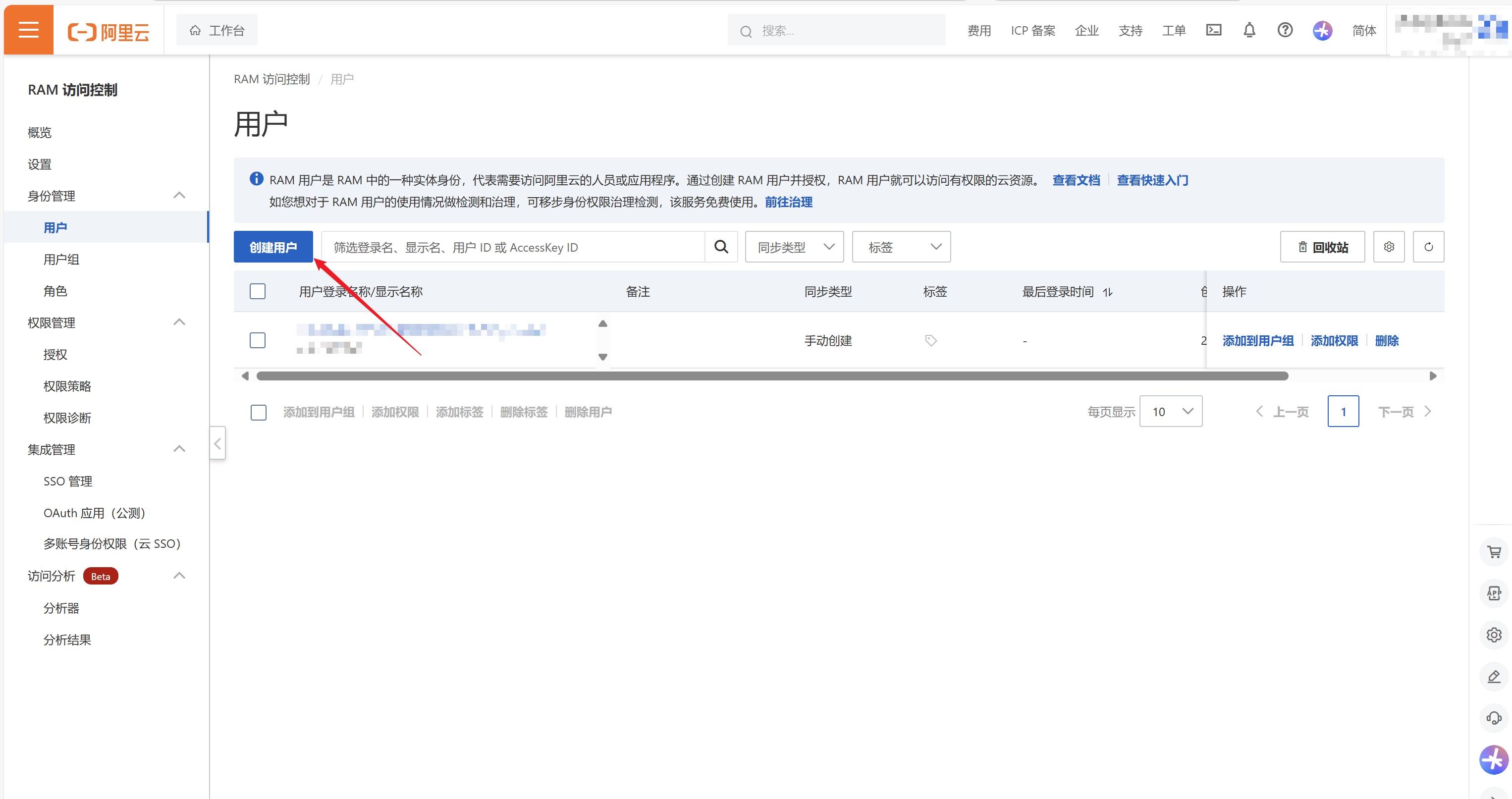Collapse the 身份管理 section
This screenshot has height=799, width=1512.
pyautogui.click(x=180, y=196)
